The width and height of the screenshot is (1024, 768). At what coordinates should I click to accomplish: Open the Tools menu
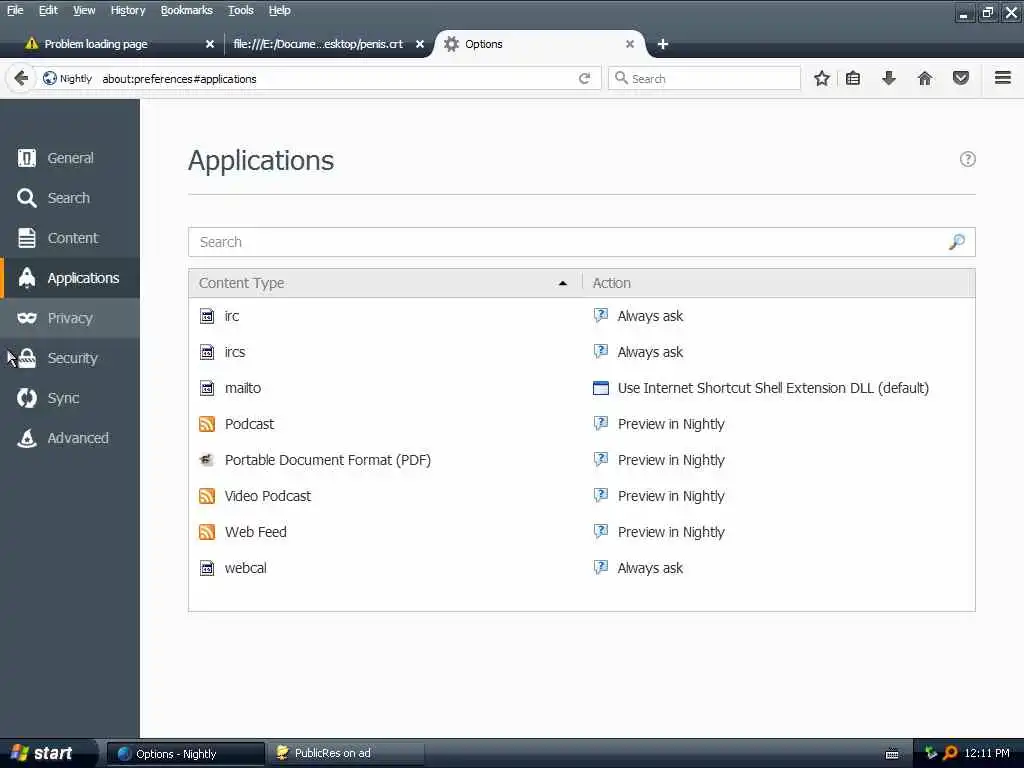click(x=240, y=10)
